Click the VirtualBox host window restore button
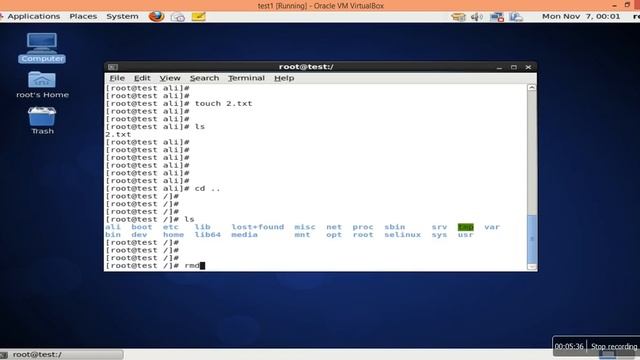 click(x=627, y=5)
